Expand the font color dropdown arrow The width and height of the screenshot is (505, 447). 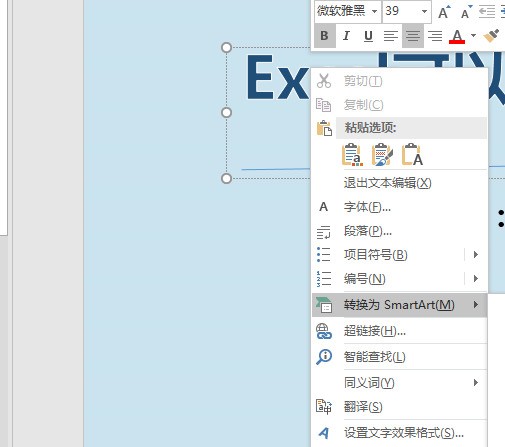tap(473, 35)
